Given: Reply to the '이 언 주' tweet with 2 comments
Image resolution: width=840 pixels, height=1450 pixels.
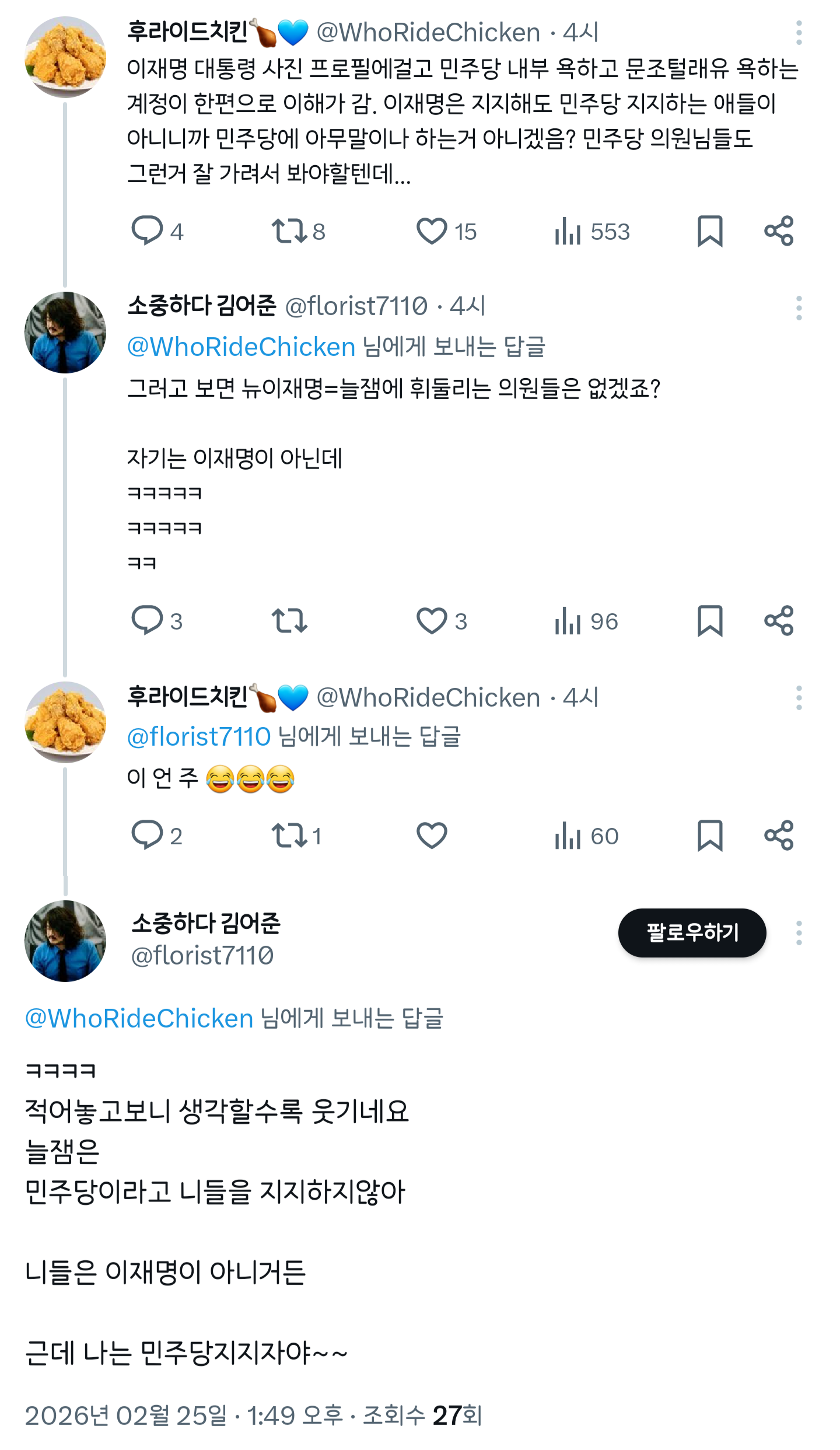Looking at the screenshot, I should [157, 836].
